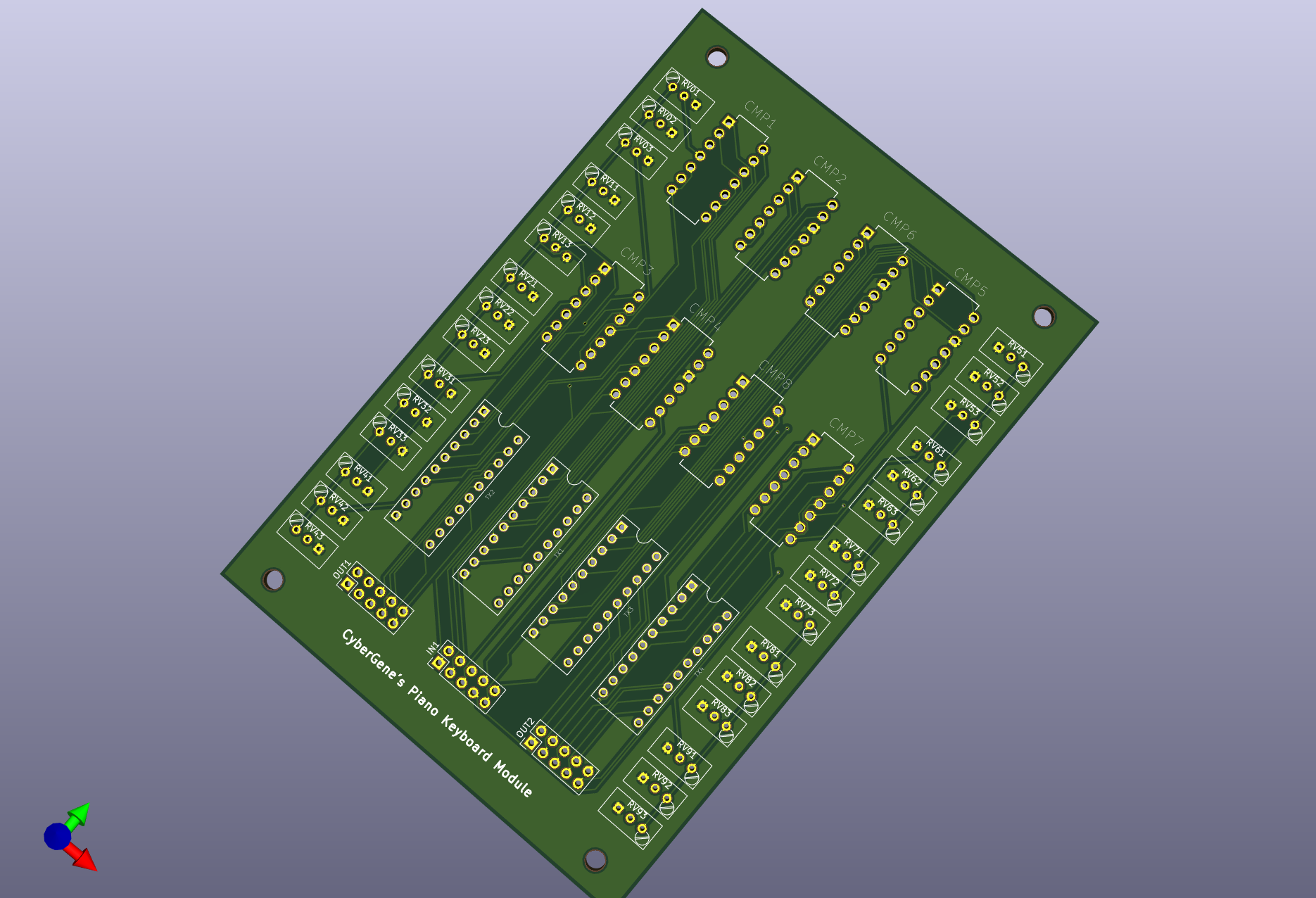Click the square pin-1 pad of OUT1 header

347,584
